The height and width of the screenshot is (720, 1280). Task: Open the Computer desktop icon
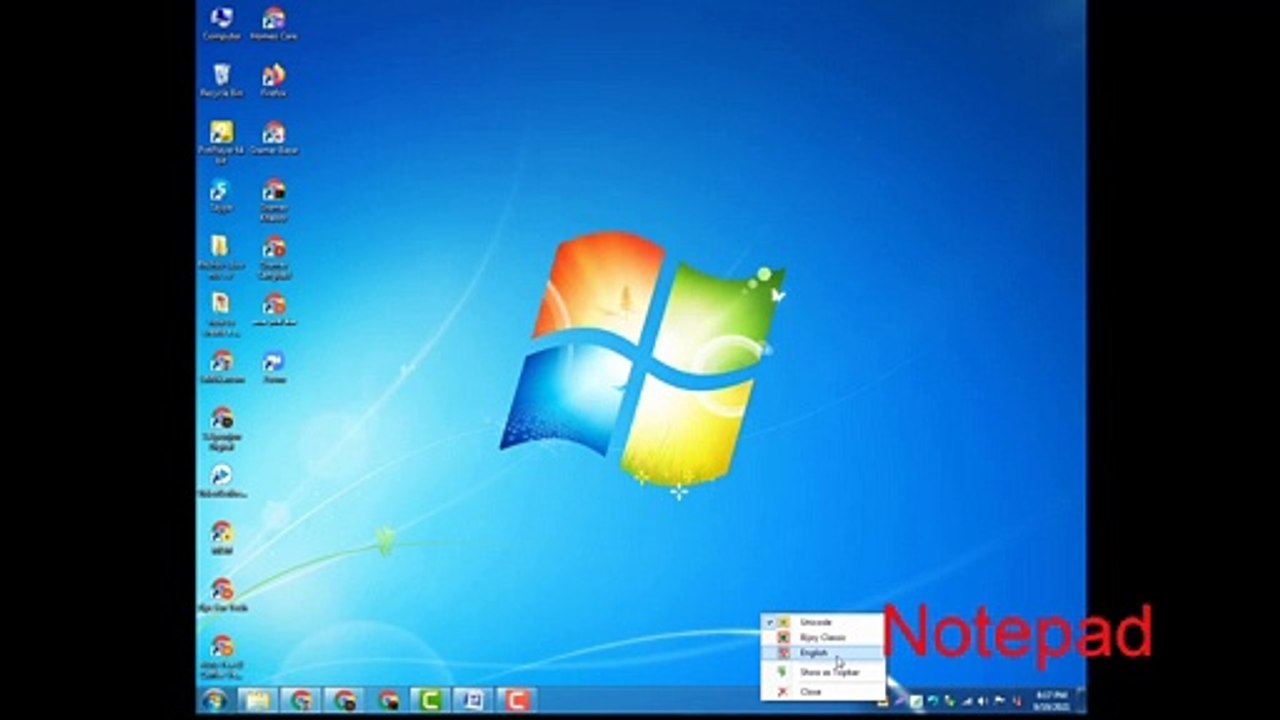[x=222, y=23]
